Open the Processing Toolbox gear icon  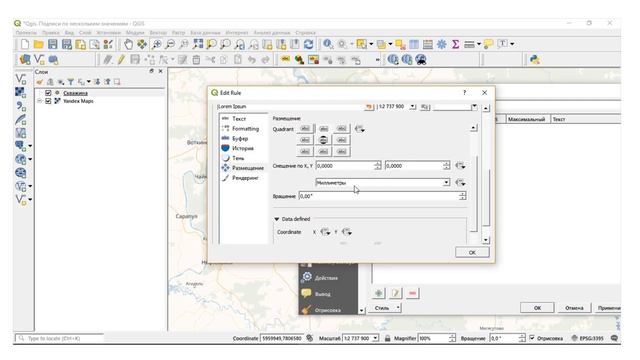[442, 44]
